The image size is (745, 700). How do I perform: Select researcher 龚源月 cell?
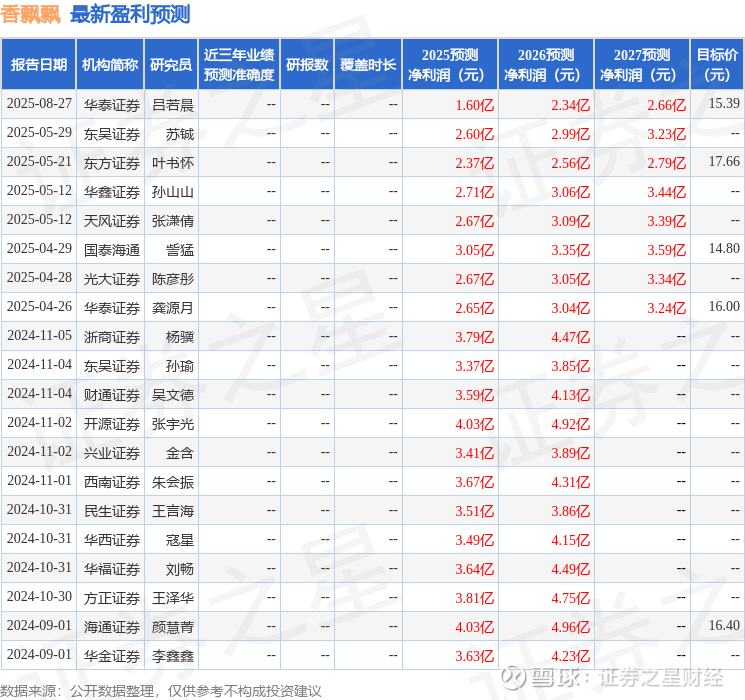tap(173, 308)
